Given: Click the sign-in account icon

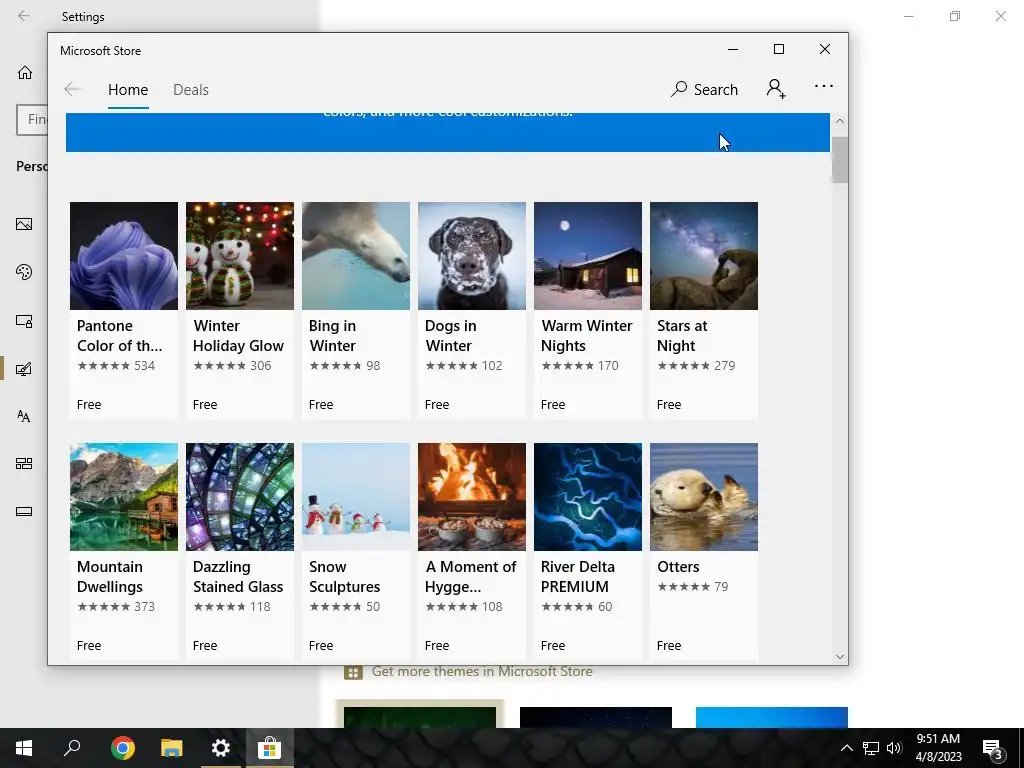Looking at the screenshot, I should [x=776, y=89].
